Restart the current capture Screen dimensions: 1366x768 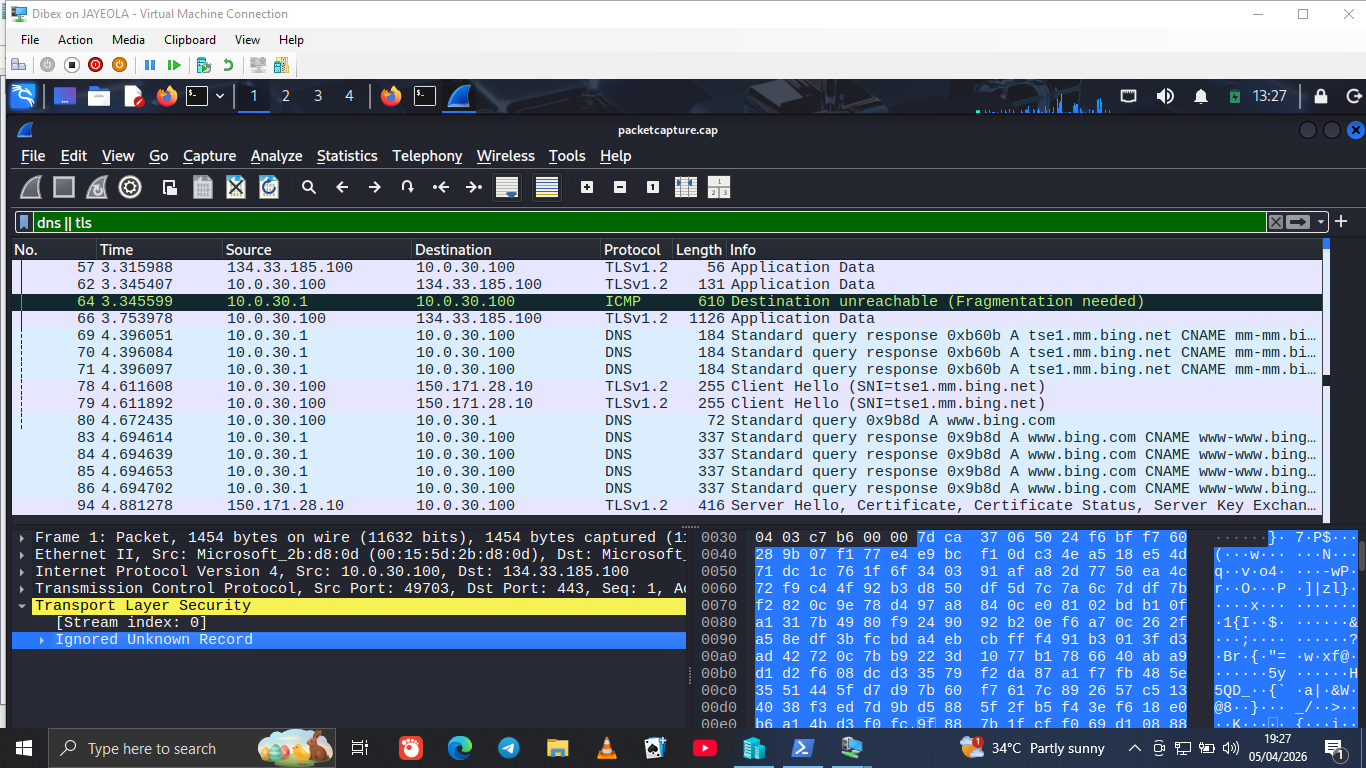pos(96,187)
